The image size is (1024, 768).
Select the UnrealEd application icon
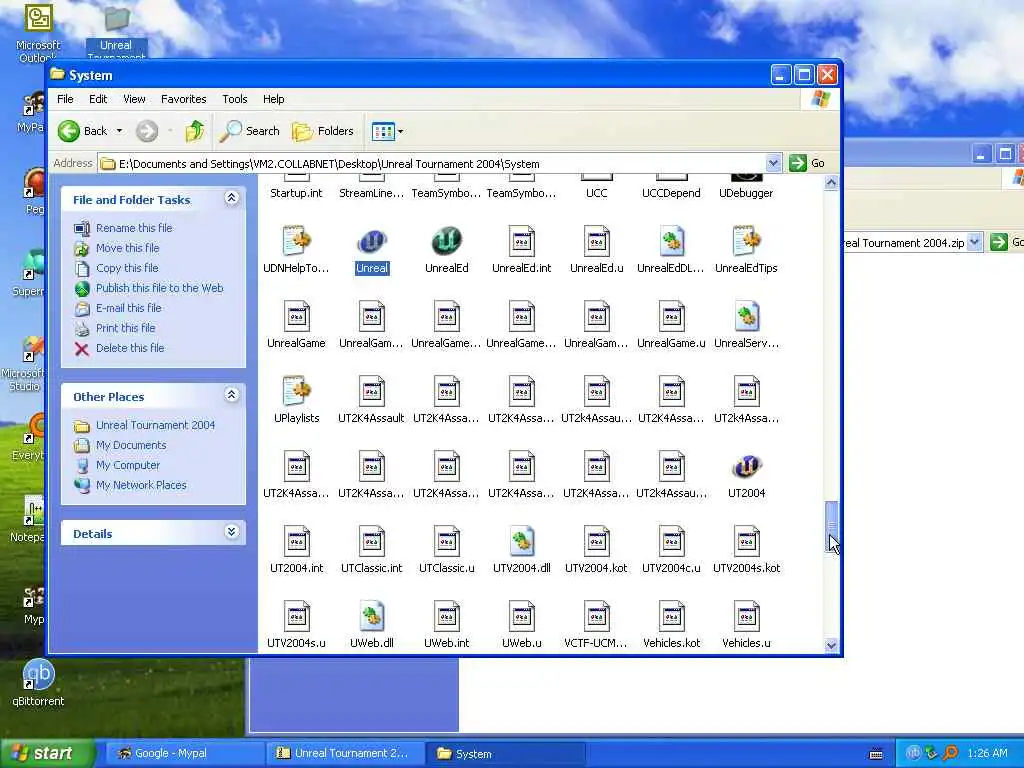447,243
